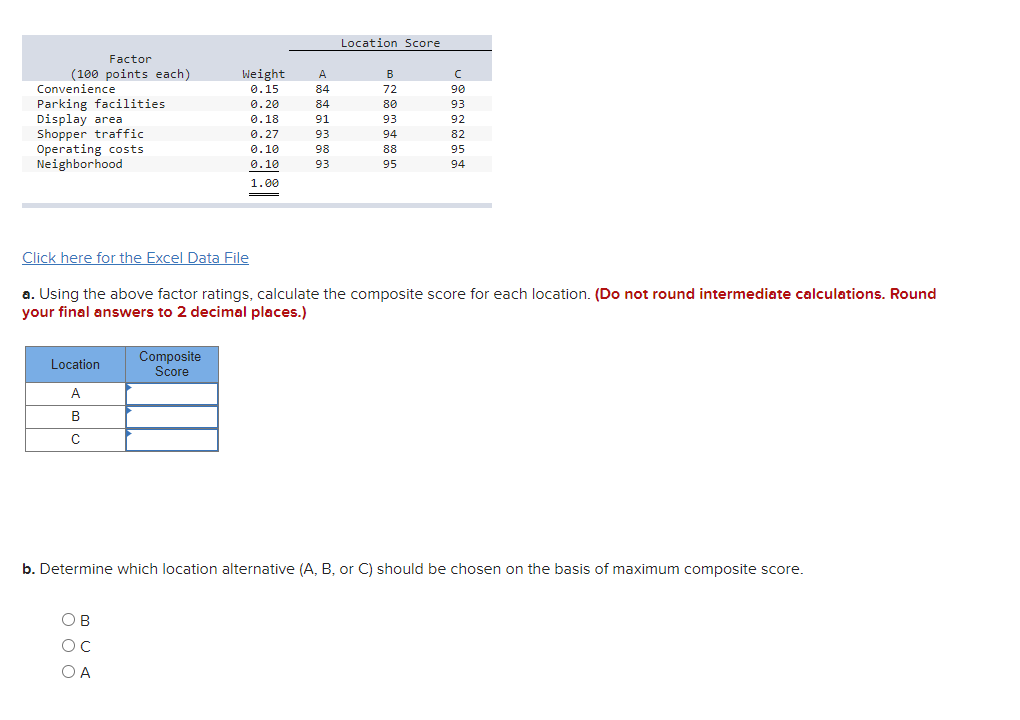The height and width of the screenshot is (720, 1020).
Task: Click the Composite Score input for Location C
Action: pyautogui.click(x=172, y=440)
